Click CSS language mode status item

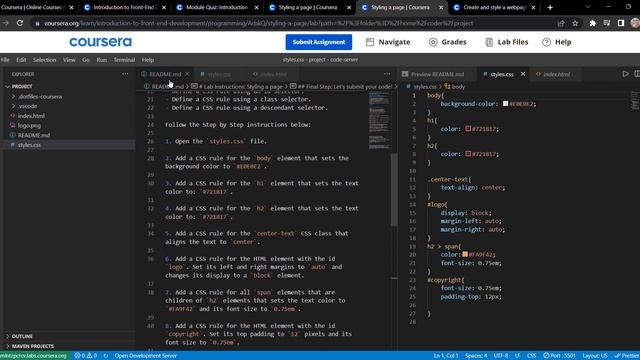pyautogui.click(x=531, y=356)
